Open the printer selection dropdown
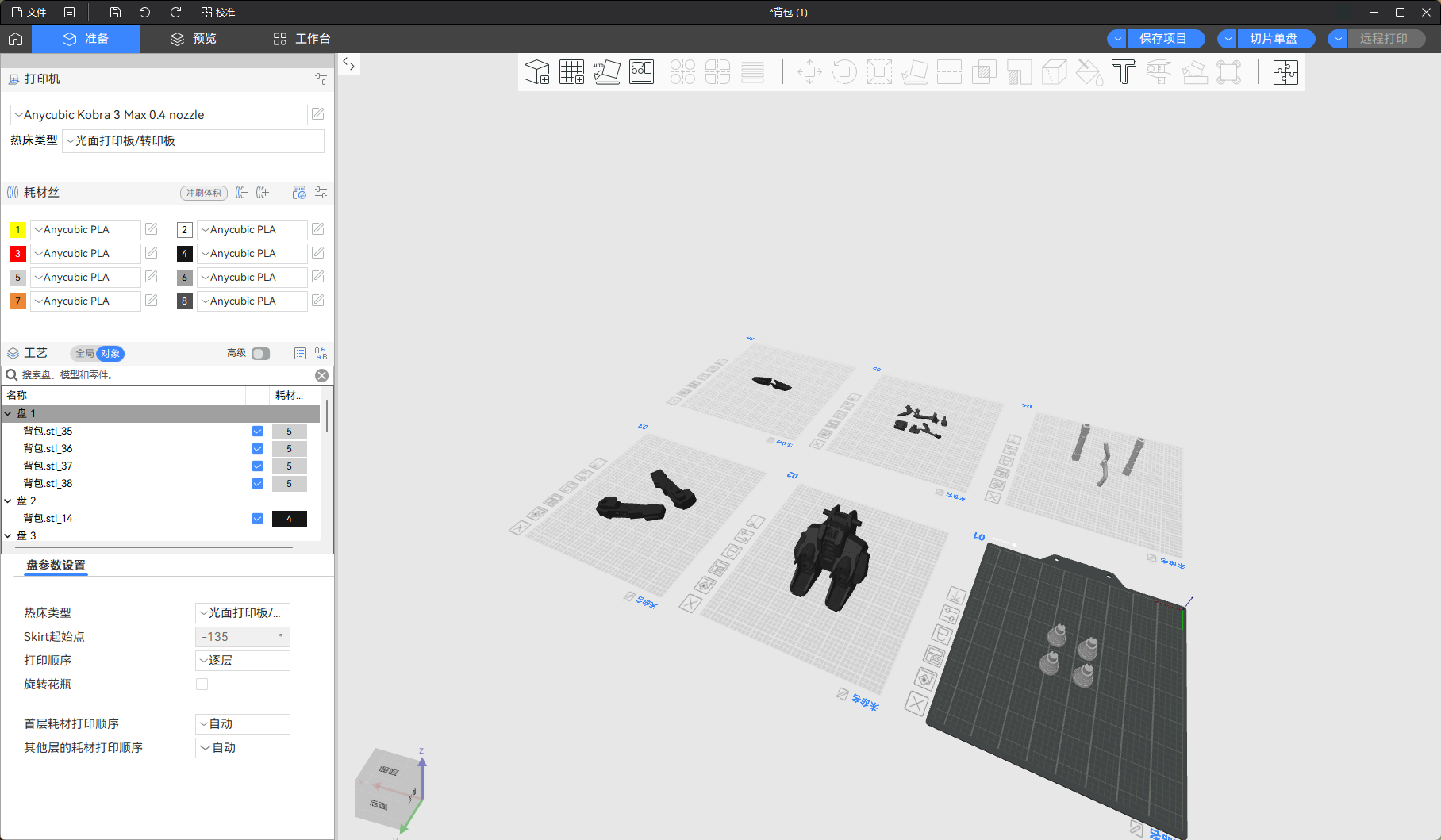 159,115
